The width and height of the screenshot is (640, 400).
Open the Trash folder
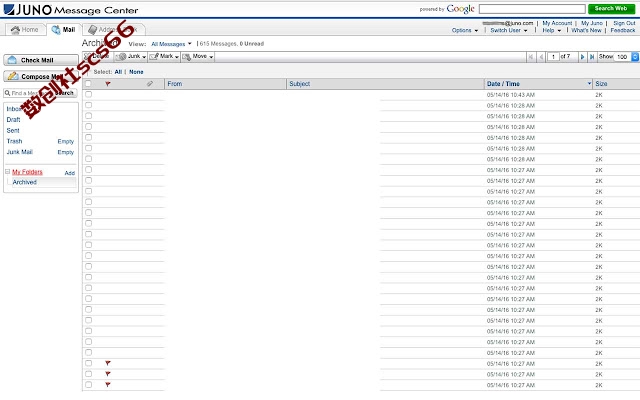pyautogui.click(x=14, y=141)
